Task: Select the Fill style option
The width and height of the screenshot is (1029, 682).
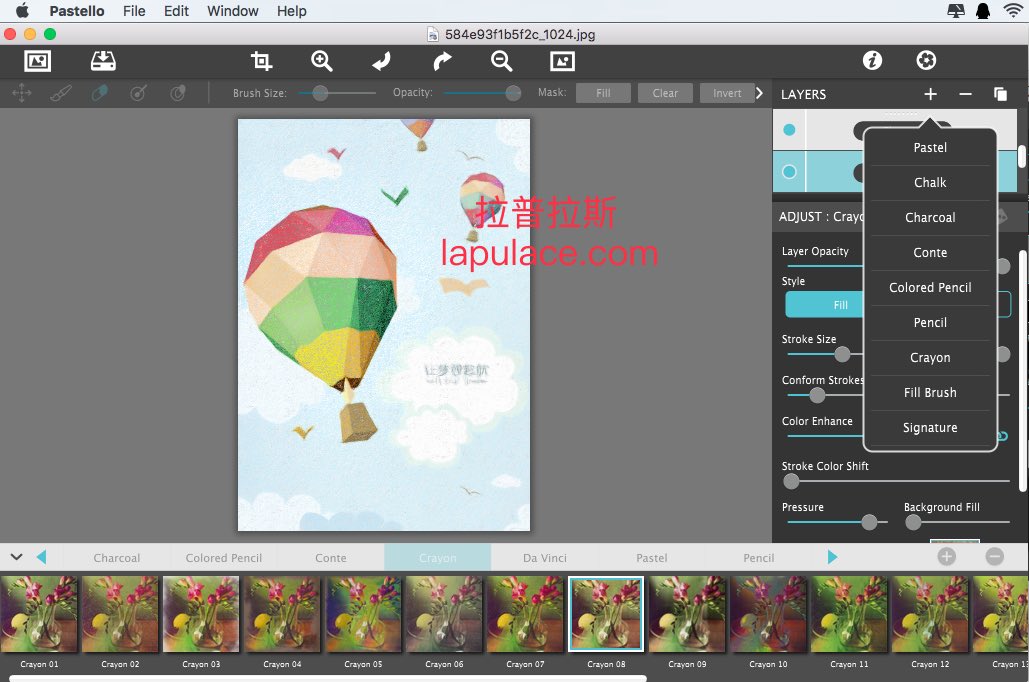Action: [840, 305]
